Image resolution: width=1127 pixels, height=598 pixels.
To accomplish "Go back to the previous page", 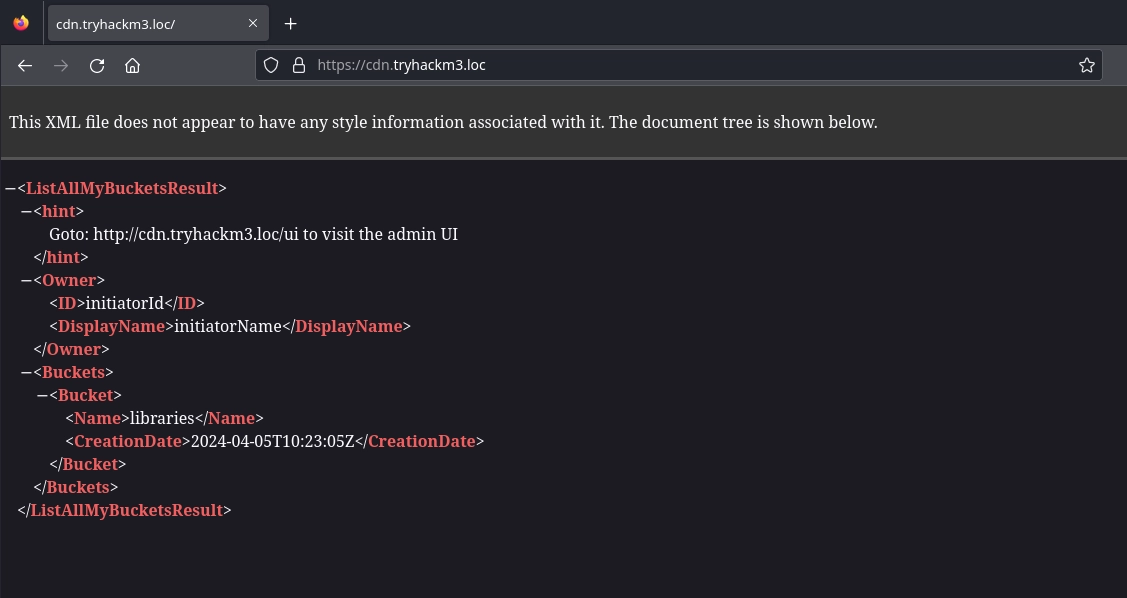I will pos(25,66).
